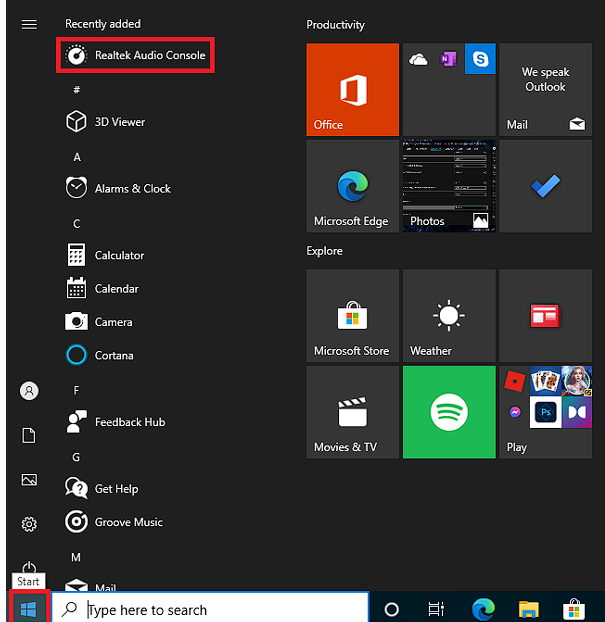Open the OneNote small tile

click(449, 59)
